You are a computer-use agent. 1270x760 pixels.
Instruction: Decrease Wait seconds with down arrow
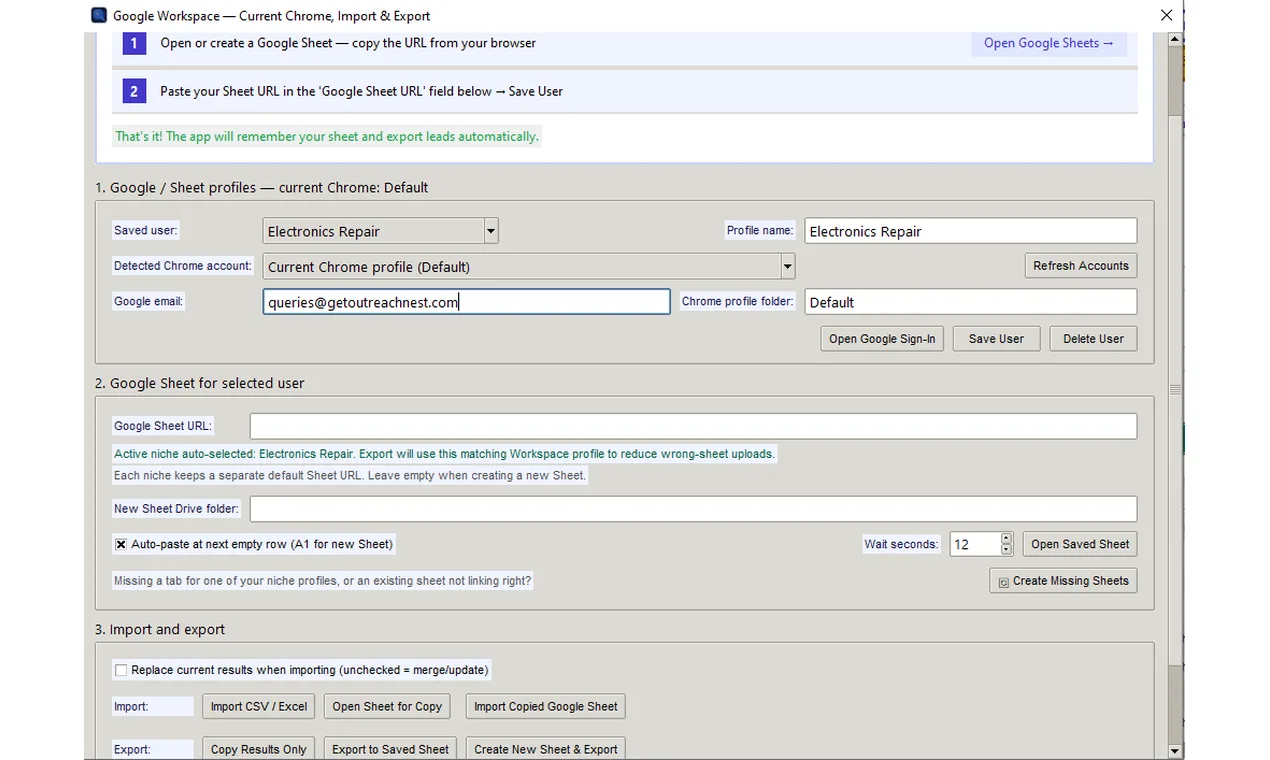tap(1006, 551)
